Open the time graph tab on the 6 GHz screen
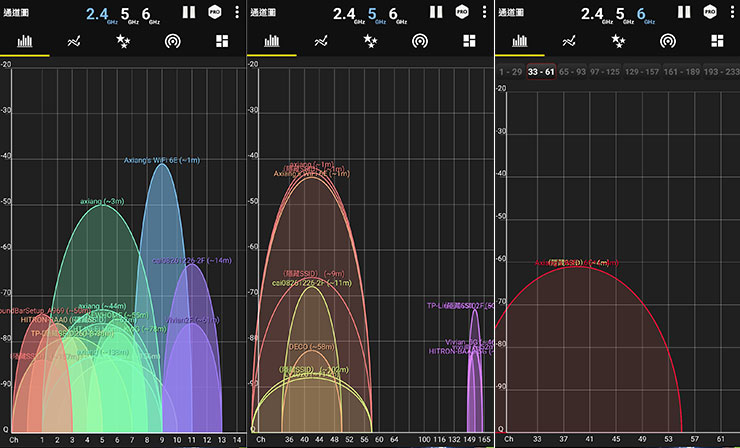The image size is (740, 448). (568, 41)
